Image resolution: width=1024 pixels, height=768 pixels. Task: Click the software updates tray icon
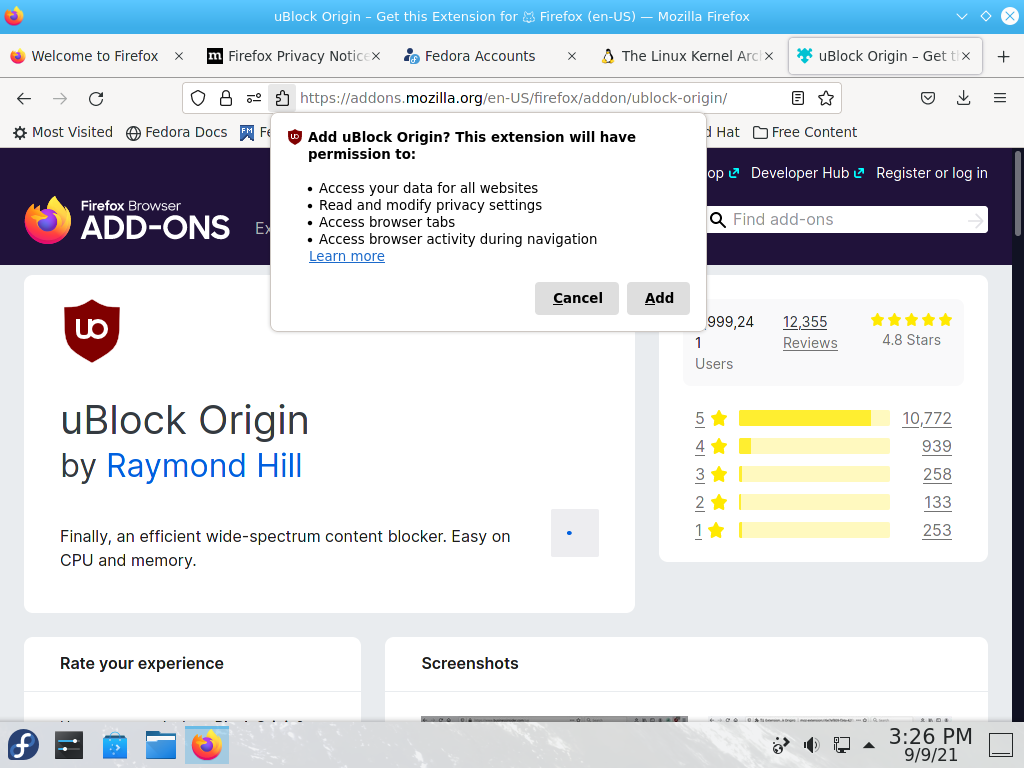[x=780, y=745]
